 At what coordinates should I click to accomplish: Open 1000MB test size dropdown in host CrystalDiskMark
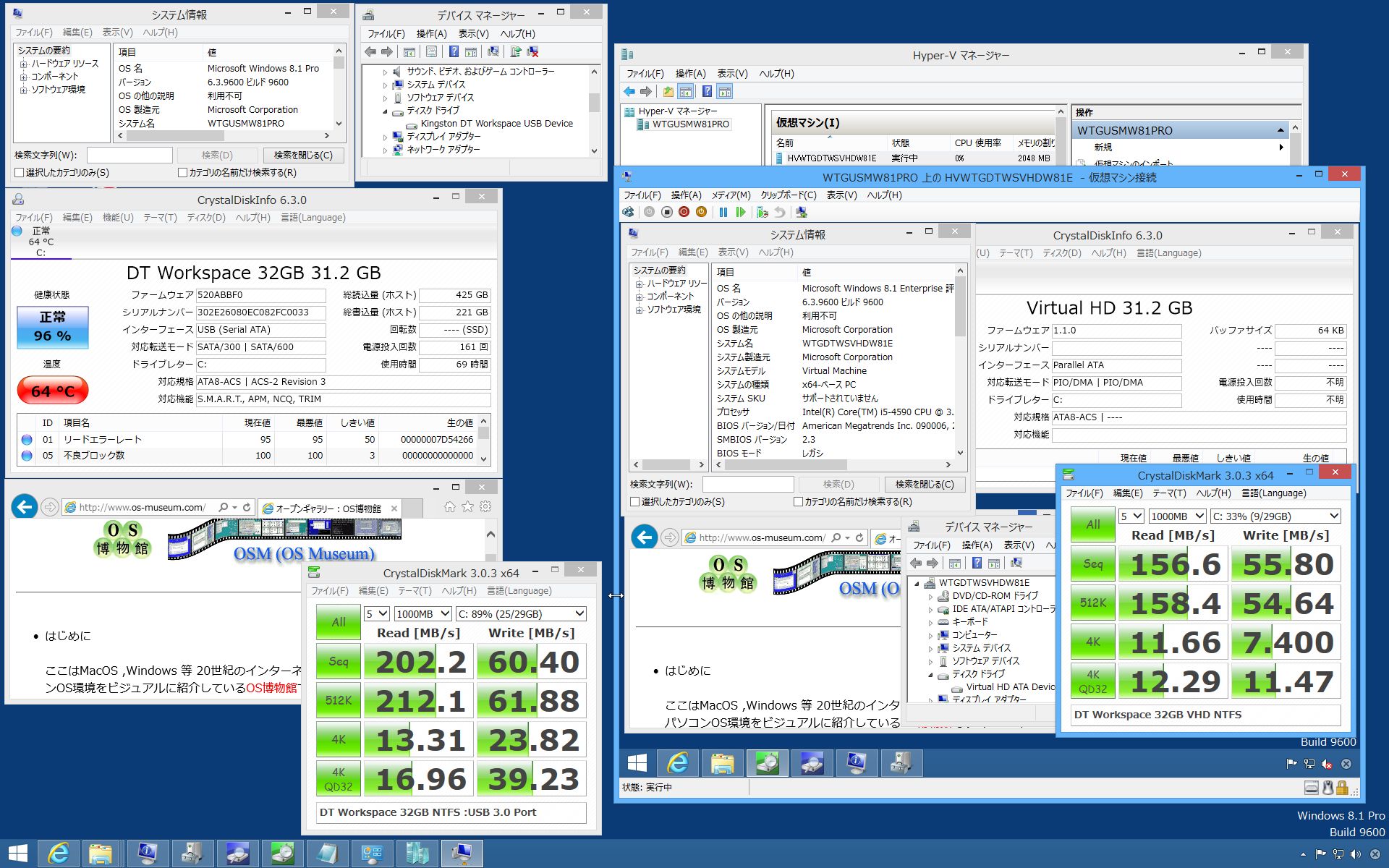pos(422,613)
